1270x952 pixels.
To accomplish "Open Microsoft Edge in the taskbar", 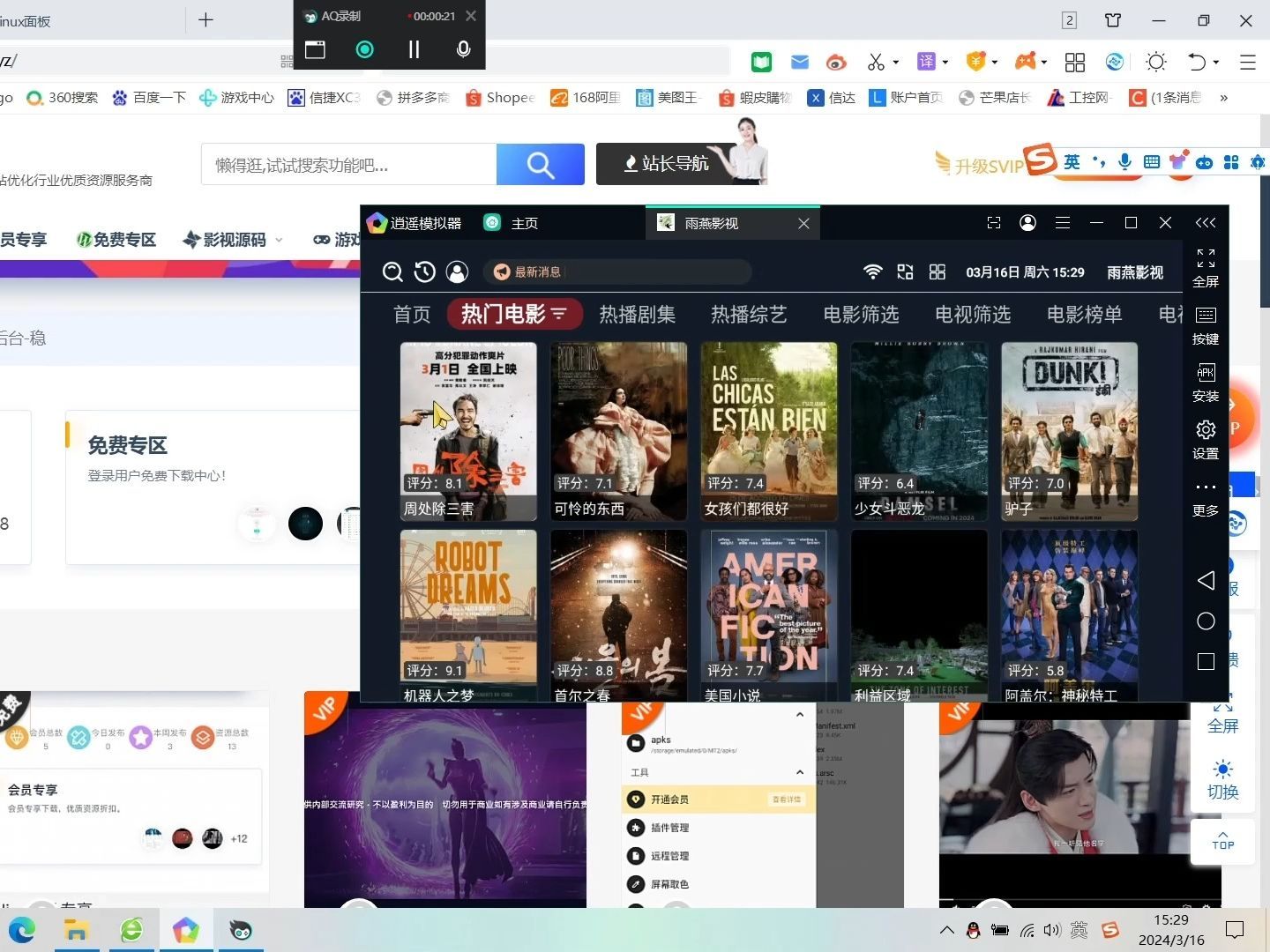I will (22, 930).
